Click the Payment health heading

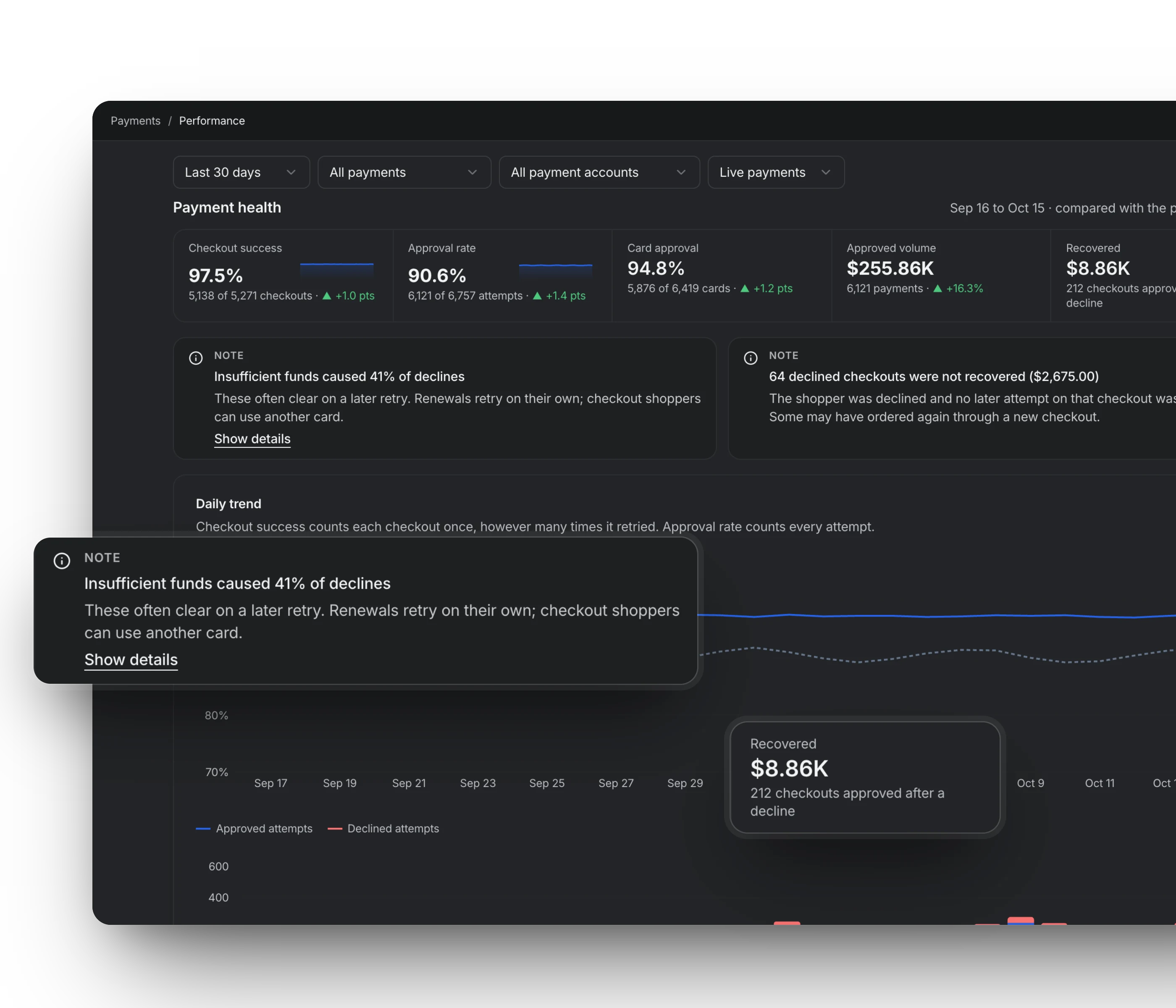pos(227,208)
